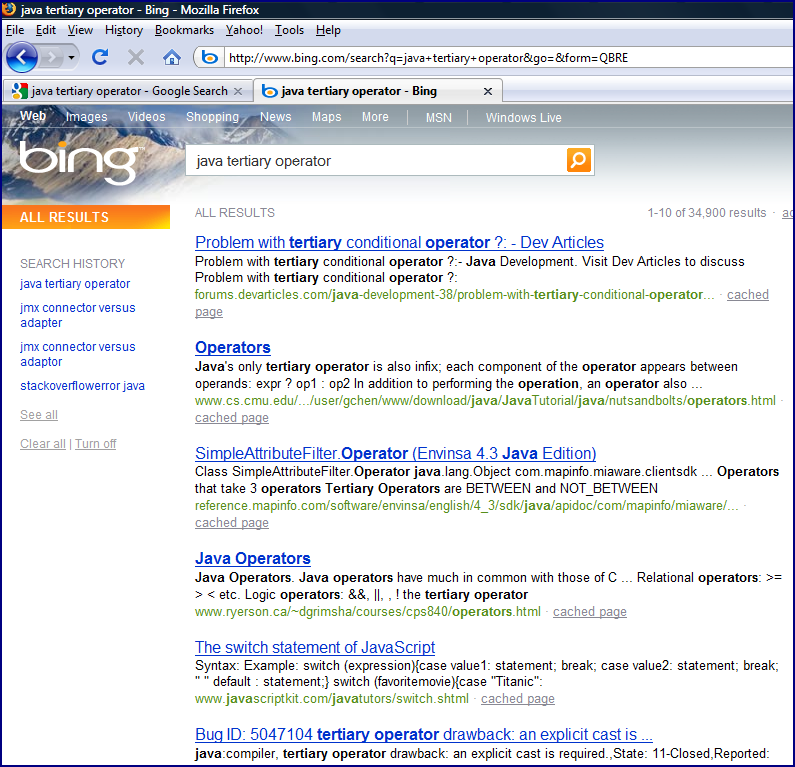This screenshot has width=795, height=767.
Task: Open the Bookmarks menu
Action: pos(184,30)
